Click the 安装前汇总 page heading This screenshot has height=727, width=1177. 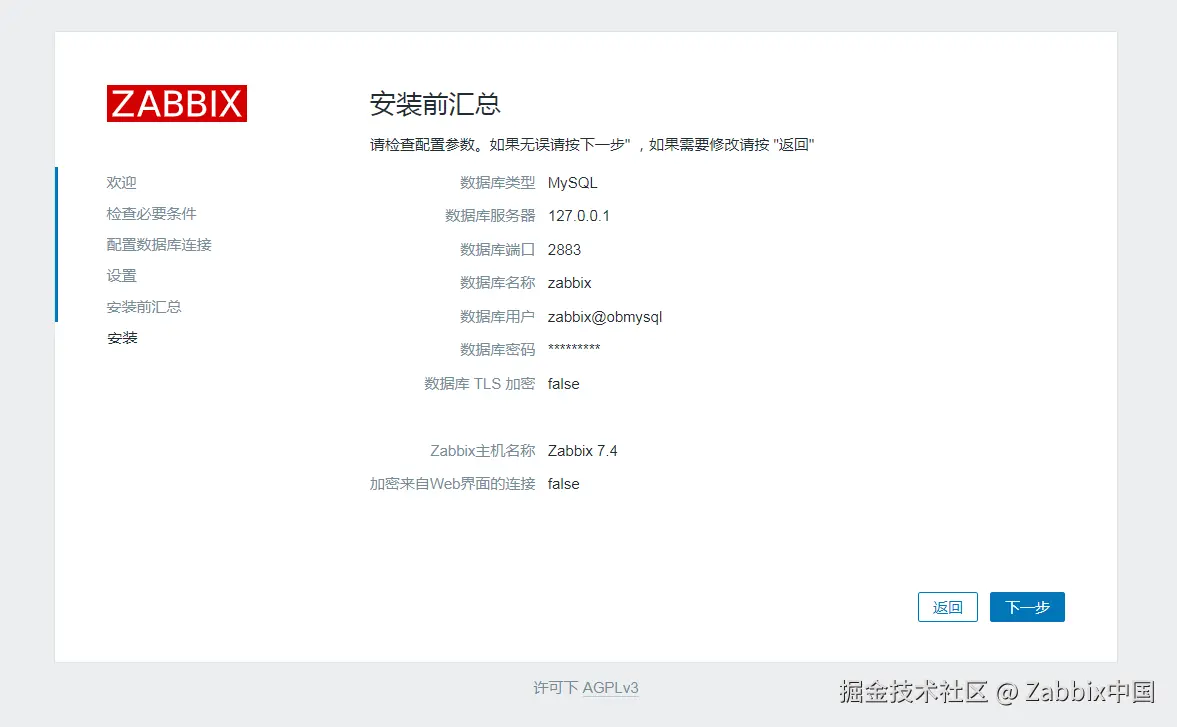click(435, 104)
